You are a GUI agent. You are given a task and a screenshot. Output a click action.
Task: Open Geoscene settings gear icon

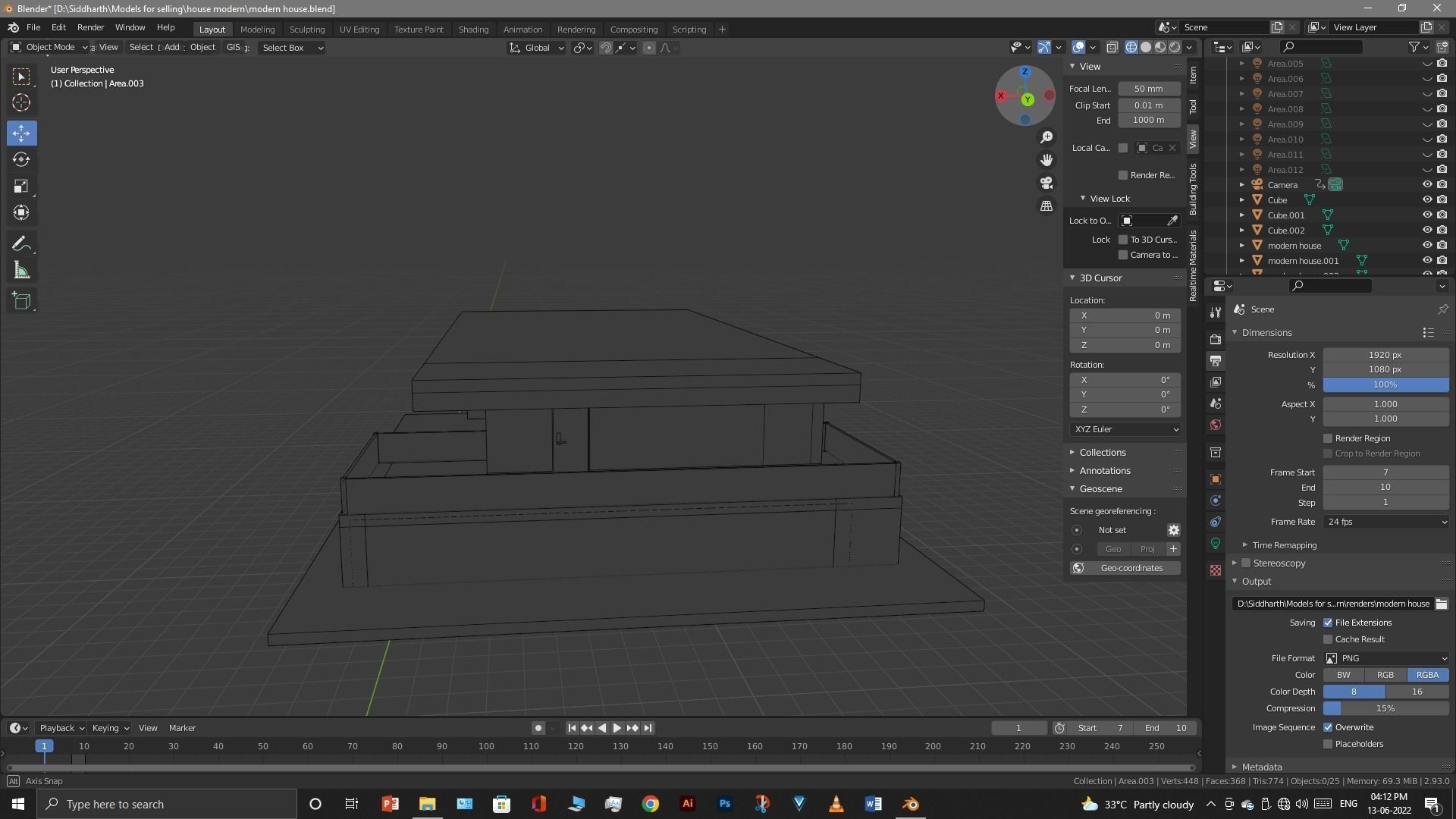click(x=1173, y=530)
